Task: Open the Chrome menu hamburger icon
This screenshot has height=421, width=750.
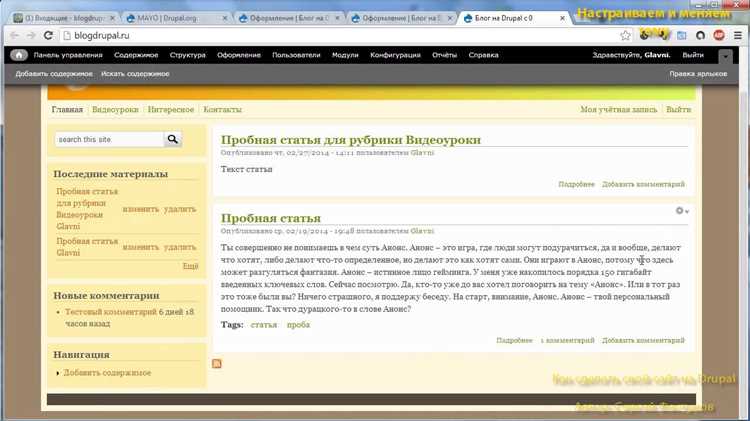Action: [738, 35]
